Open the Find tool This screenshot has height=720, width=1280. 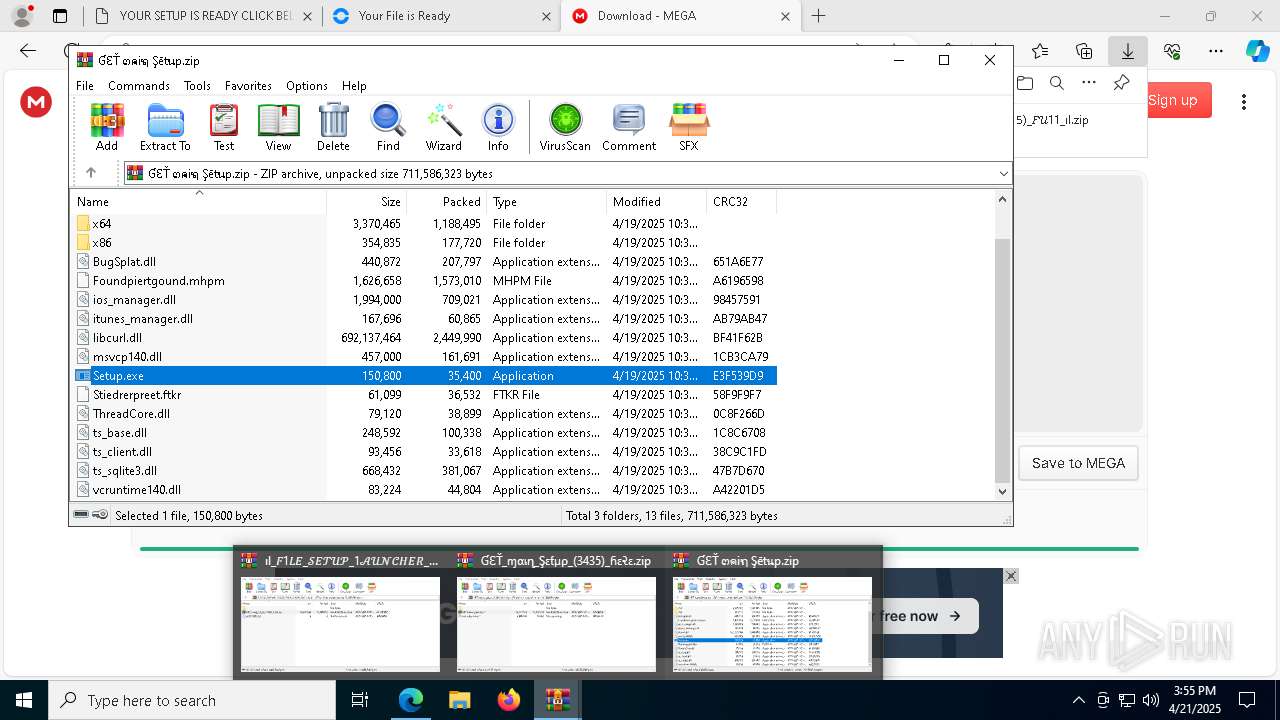tap(388, 127)
